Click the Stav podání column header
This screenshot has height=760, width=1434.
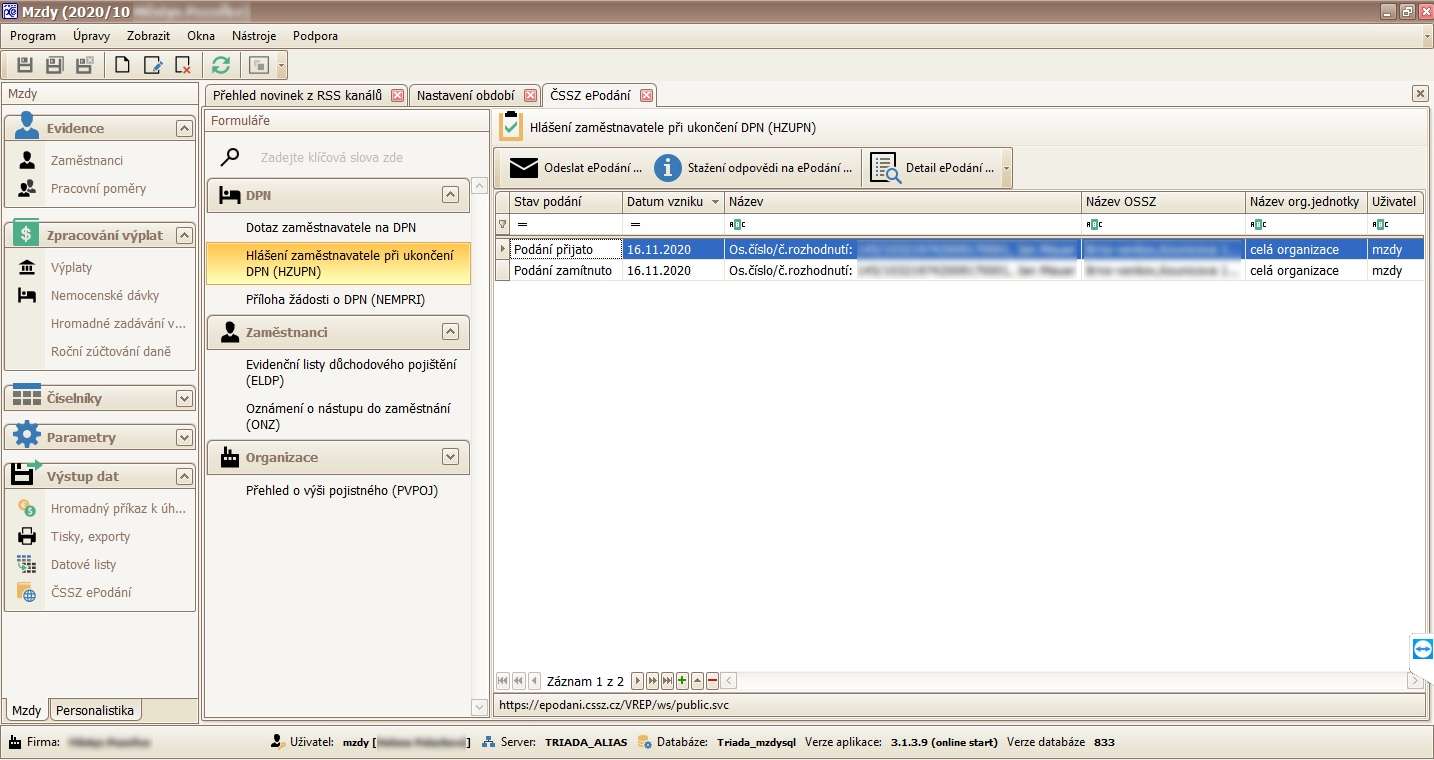(x=566, y=202)
